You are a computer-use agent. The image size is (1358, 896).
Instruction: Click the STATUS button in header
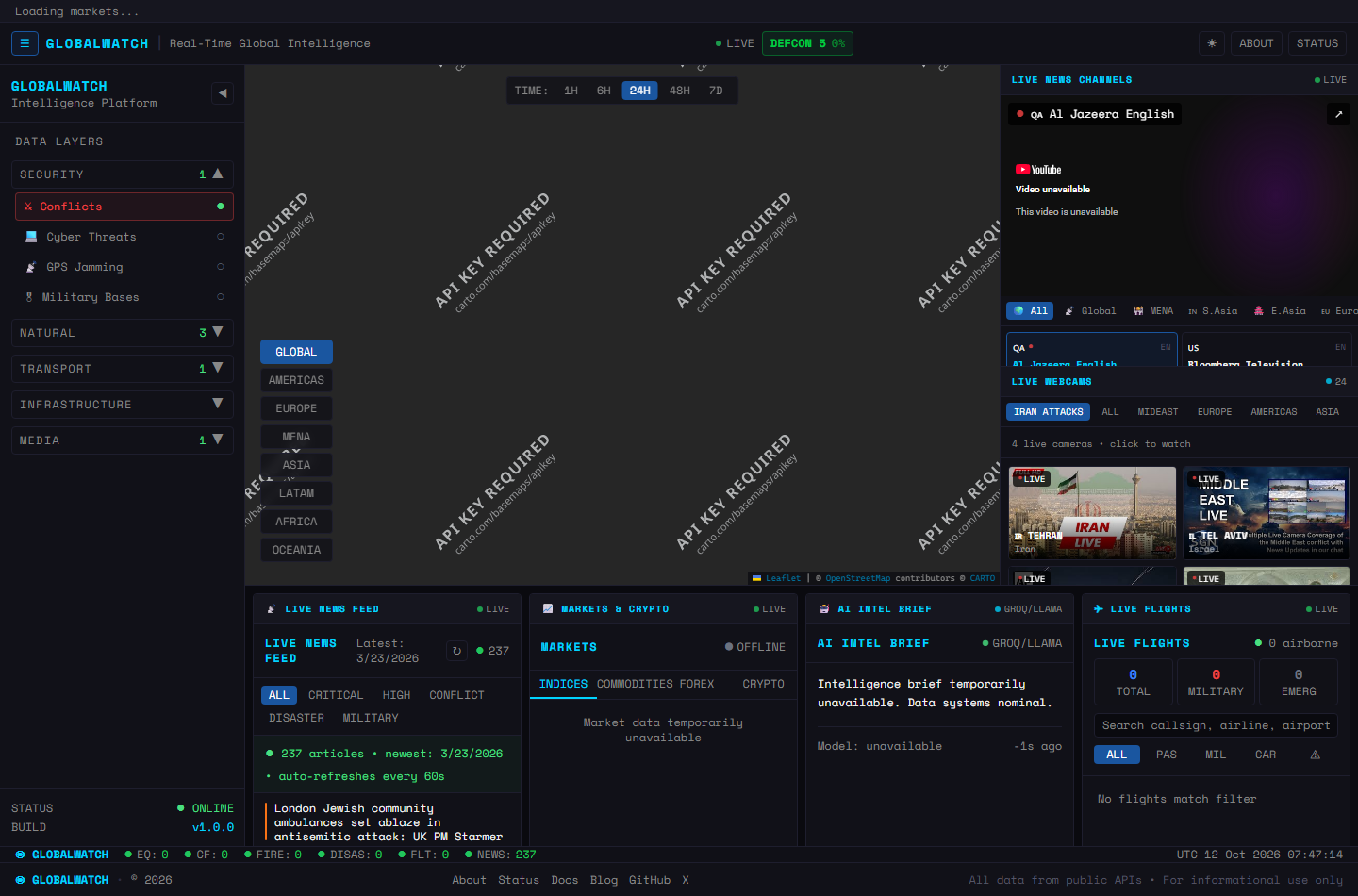coord(1317,43)
